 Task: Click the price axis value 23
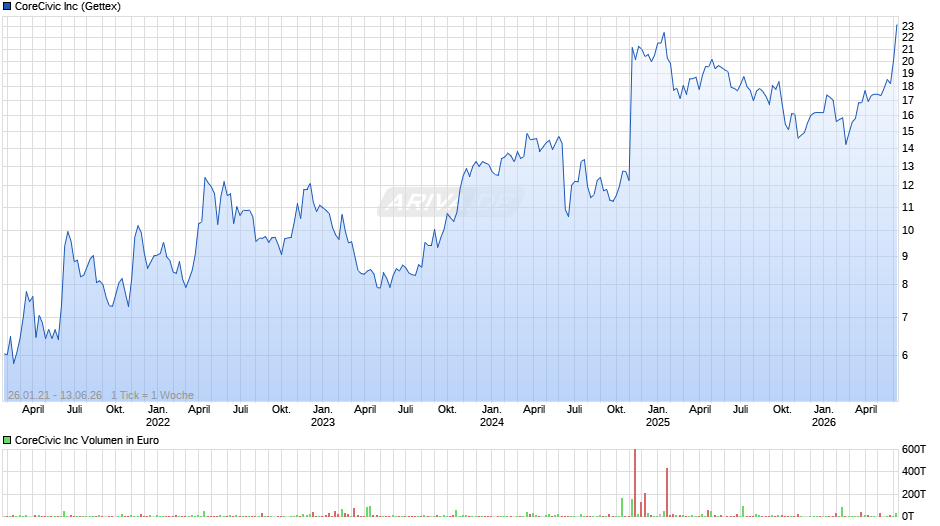pos(908,26)
